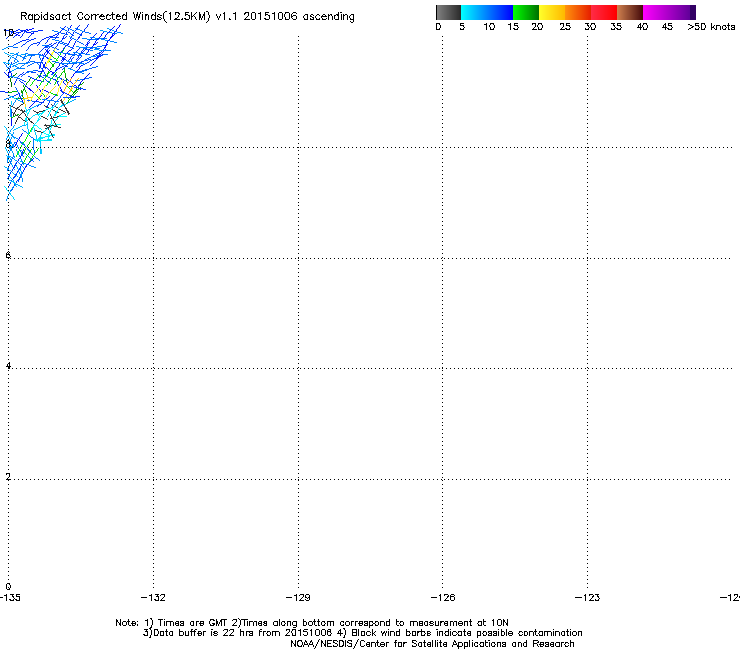Click the longitude label '-129'
This screenshot has width=740, height=650.
coord(298,598)
